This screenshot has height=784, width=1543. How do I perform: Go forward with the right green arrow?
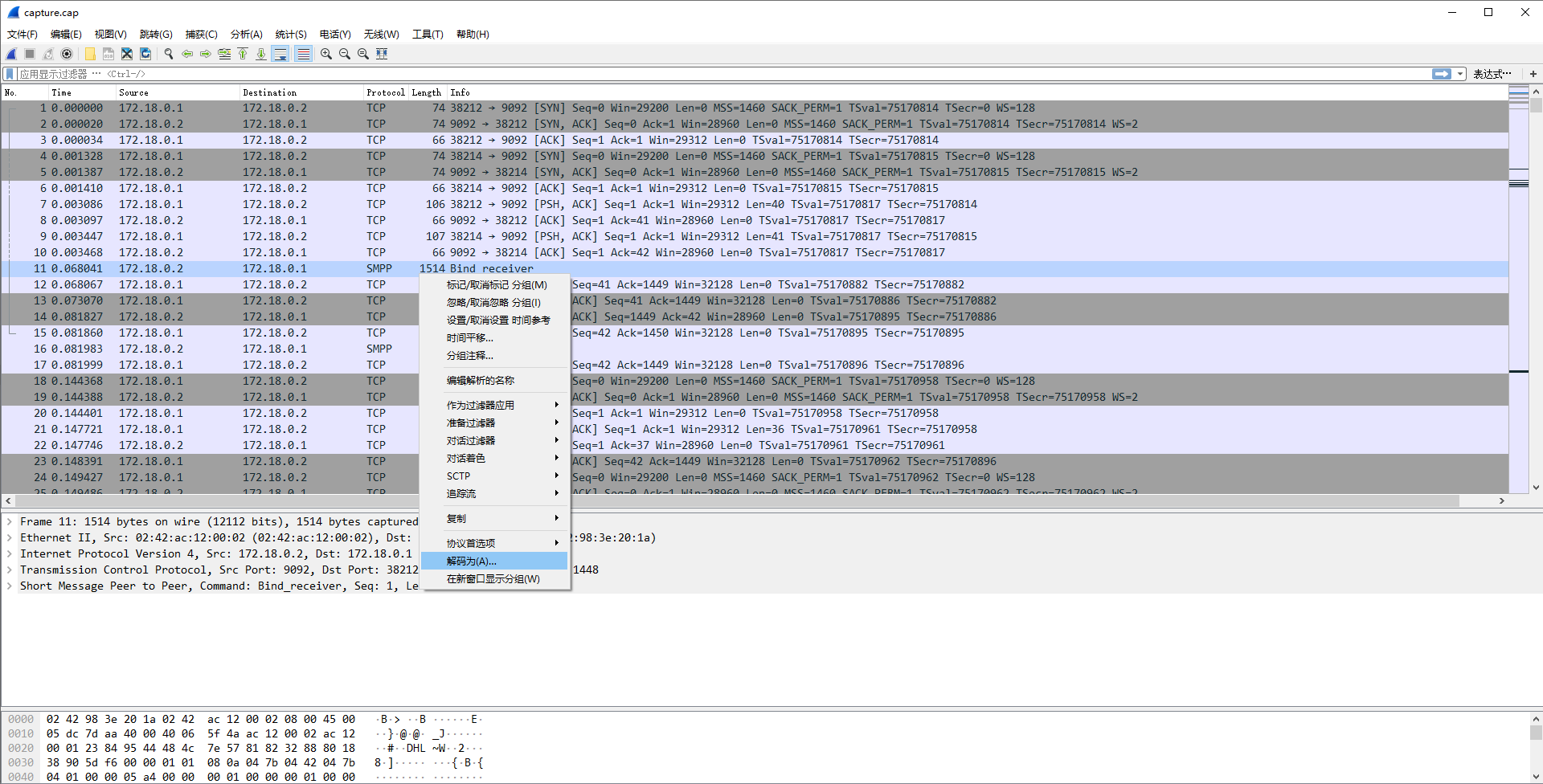(x=206, y=54)
